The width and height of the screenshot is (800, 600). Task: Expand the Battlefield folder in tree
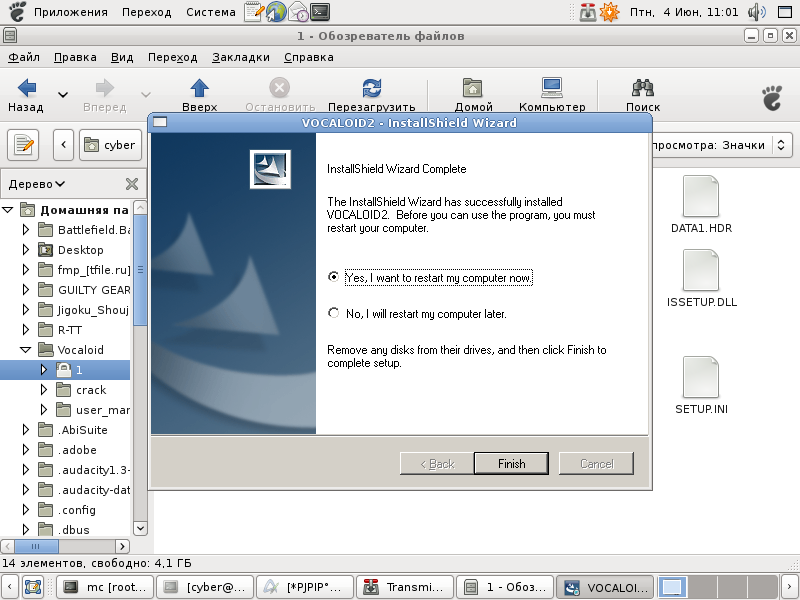point(26,230)
